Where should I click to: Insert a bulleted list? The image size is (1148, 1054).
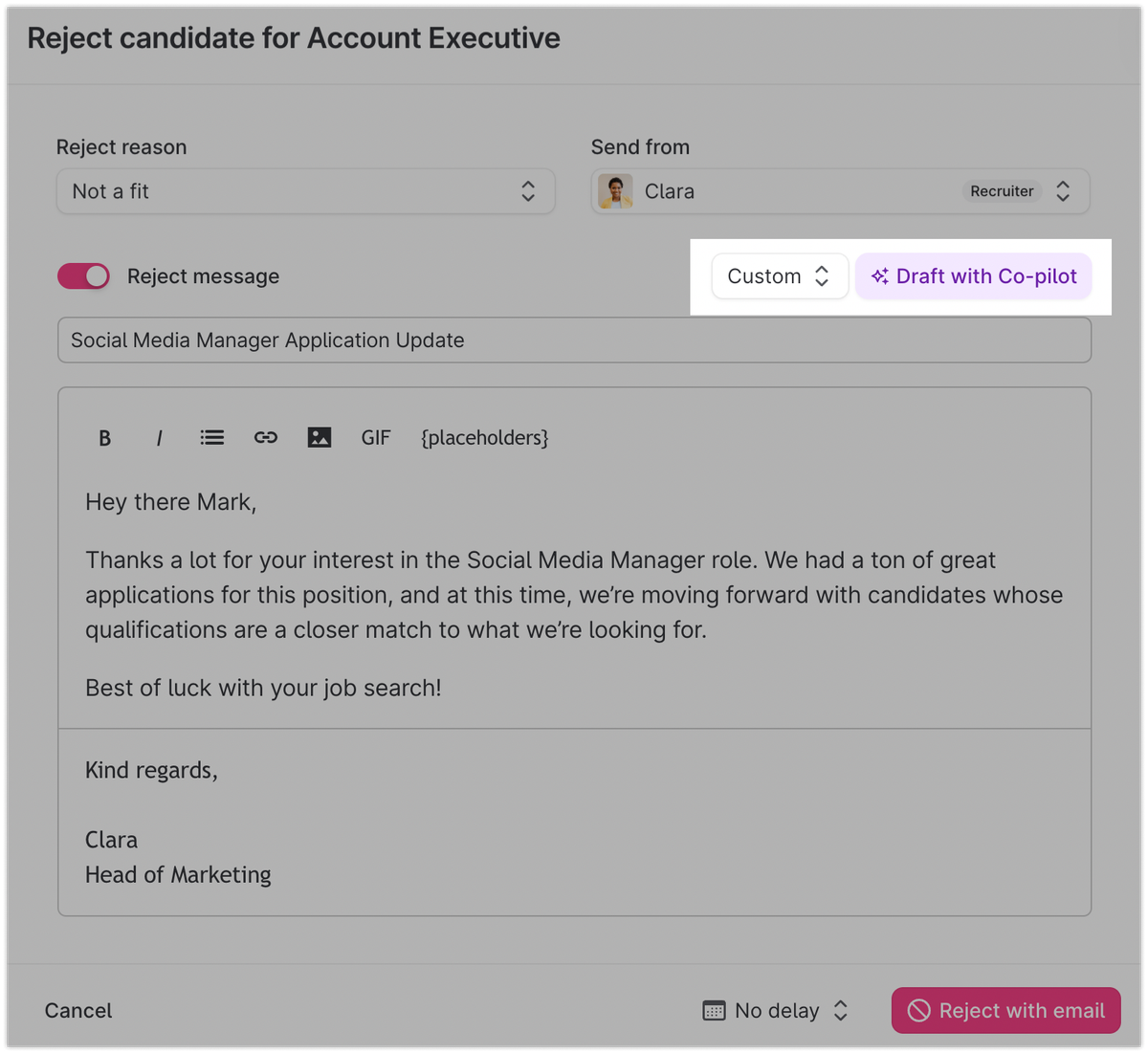tap(212, 438)
